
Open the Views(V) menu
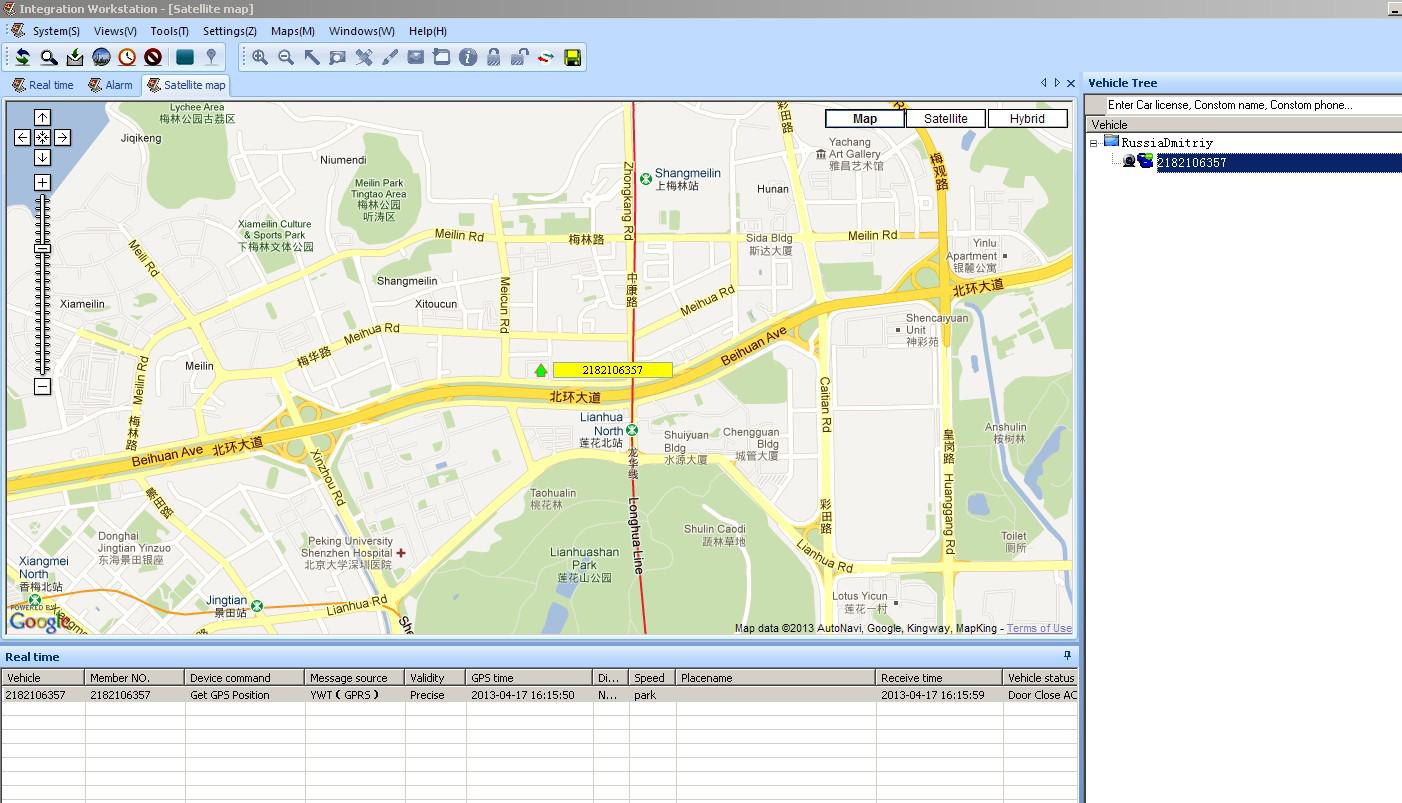coord(115,31)
